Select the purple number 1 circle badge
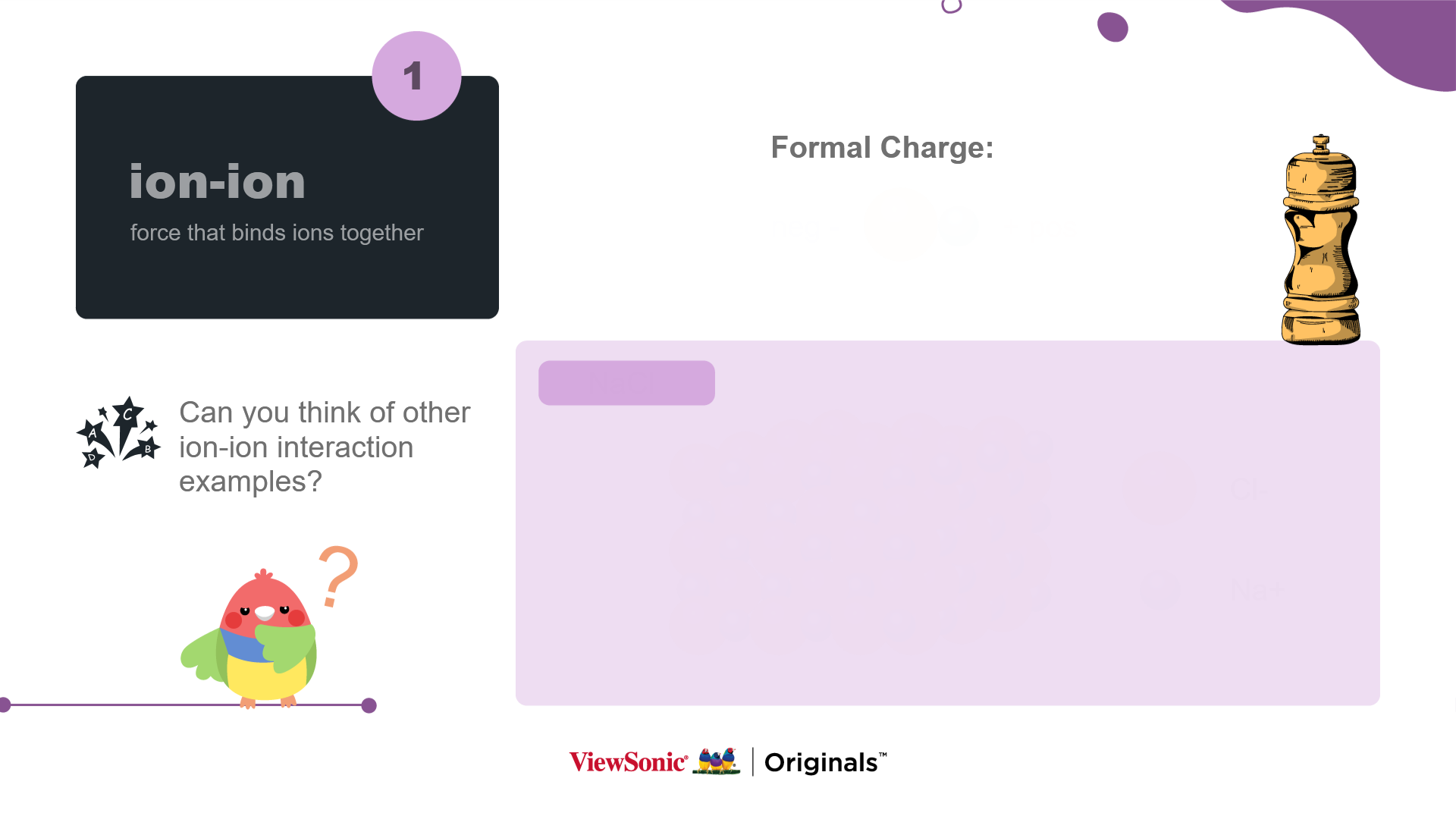Image resolution: width=1456 pixels, height=819 pixels. 416,76
